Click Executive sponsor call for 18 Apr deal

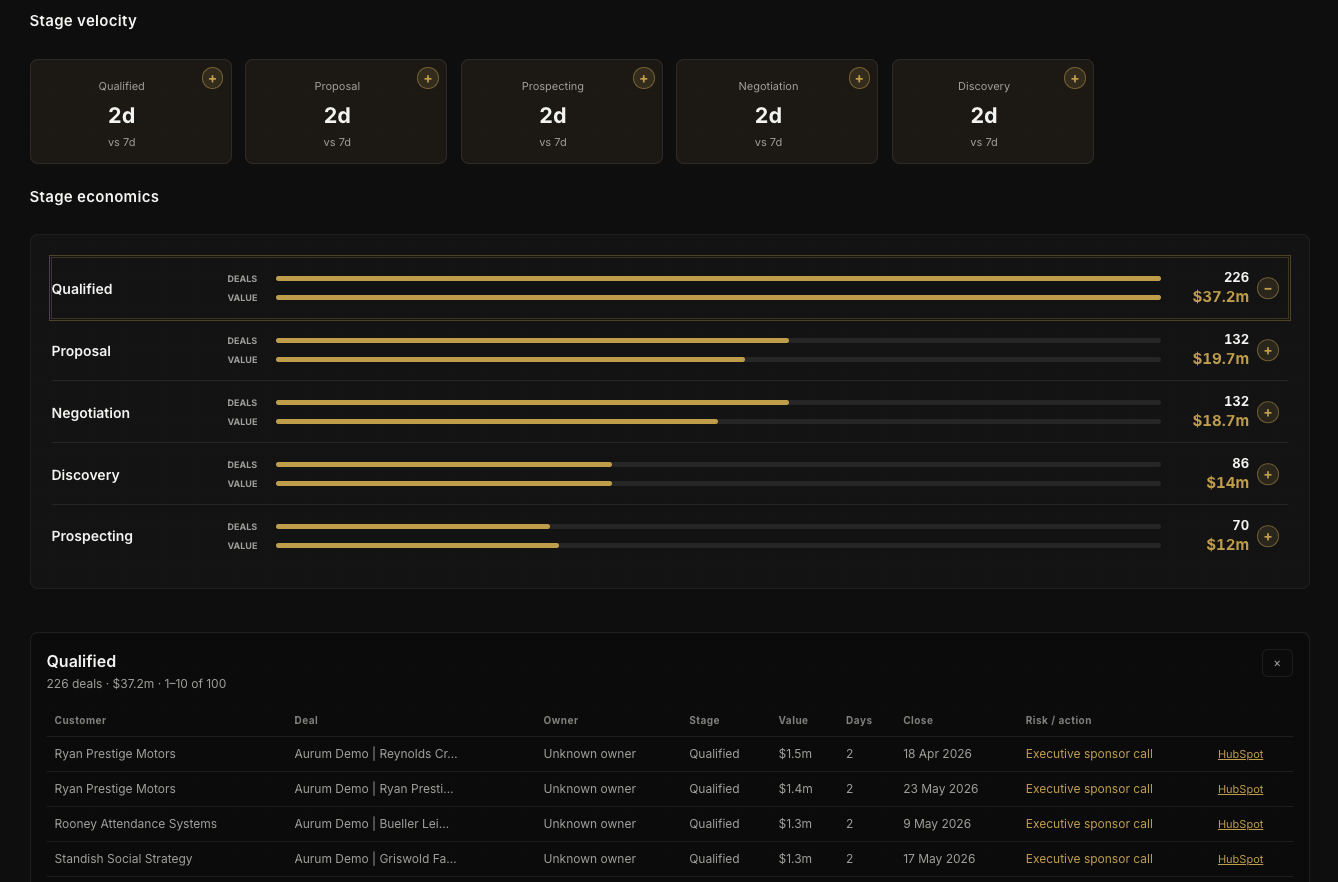pos(1089,754)
